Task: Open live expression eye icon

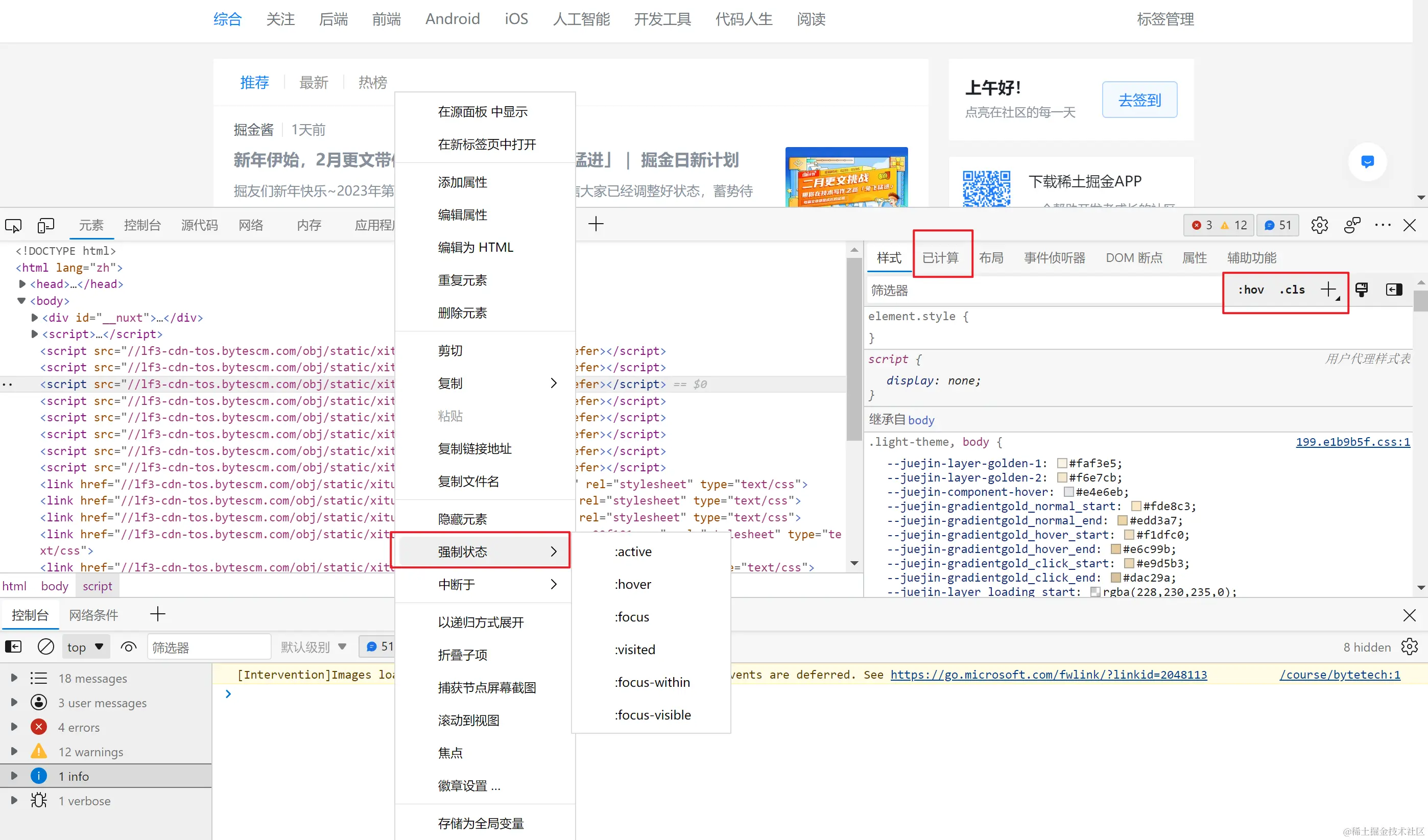Action: tap(129, 646)
